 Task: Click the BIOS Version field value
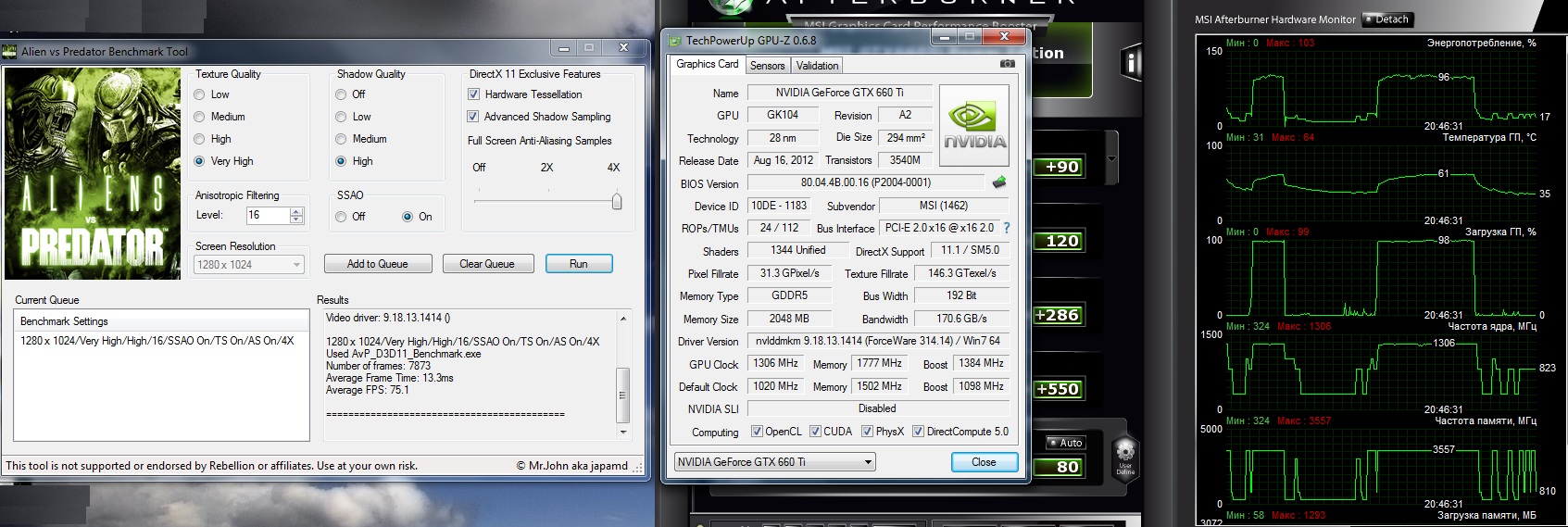tap(866, 183)
